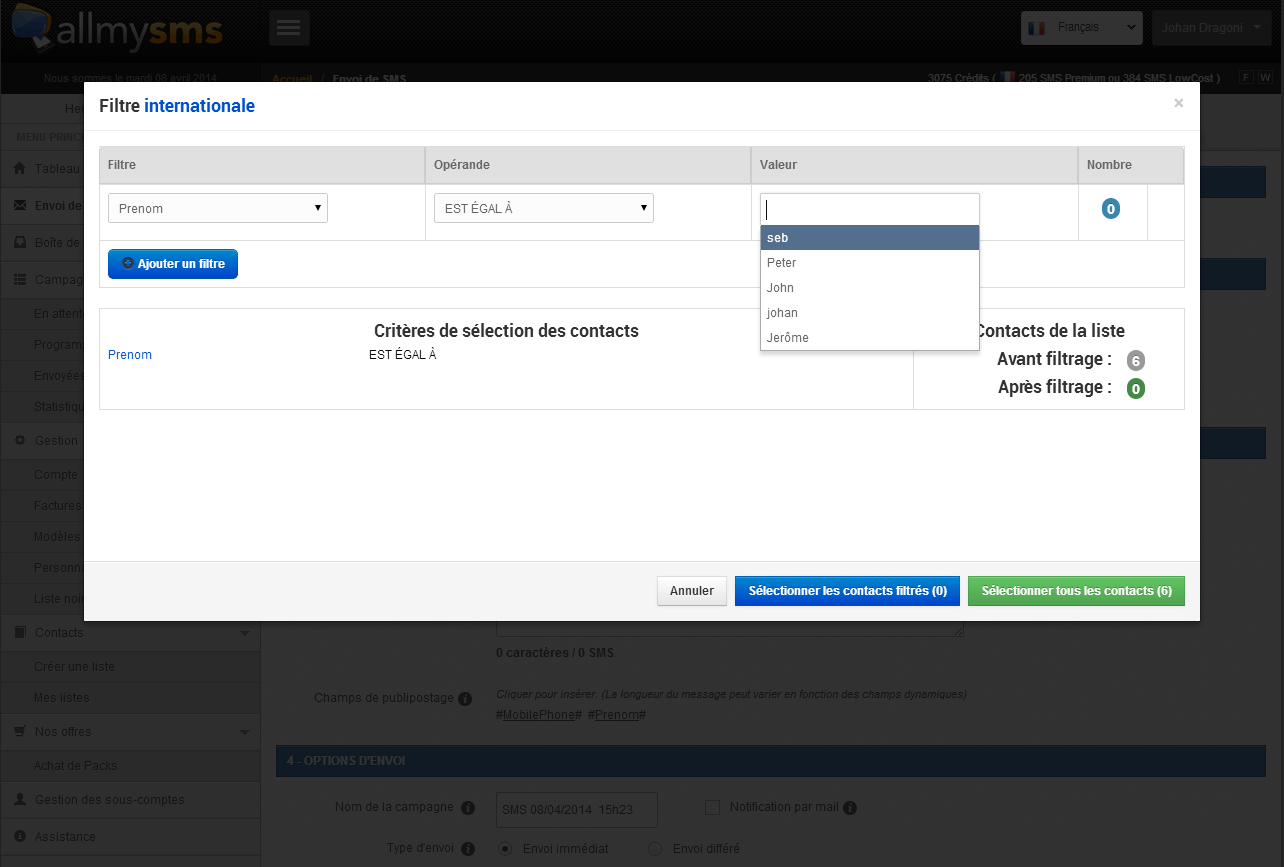Click Annuler button
Viewport: 1284px width, 867px height.
click(x=692, y=591)
